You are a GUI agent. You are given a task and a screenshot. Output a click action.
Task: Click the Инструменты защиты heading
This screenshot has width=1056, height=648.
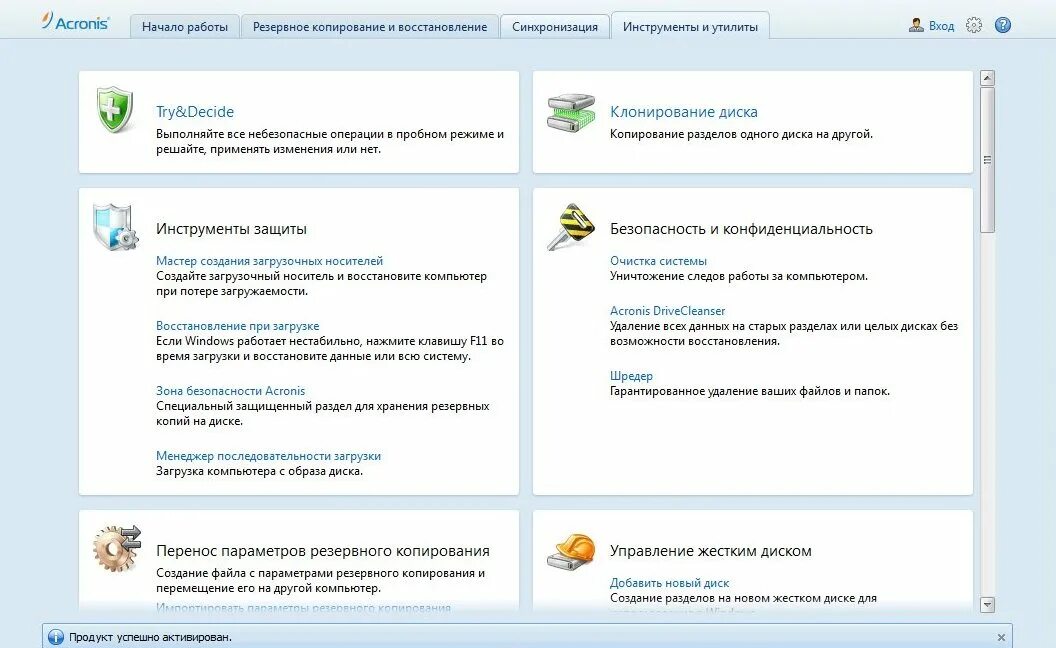[231, 229]
